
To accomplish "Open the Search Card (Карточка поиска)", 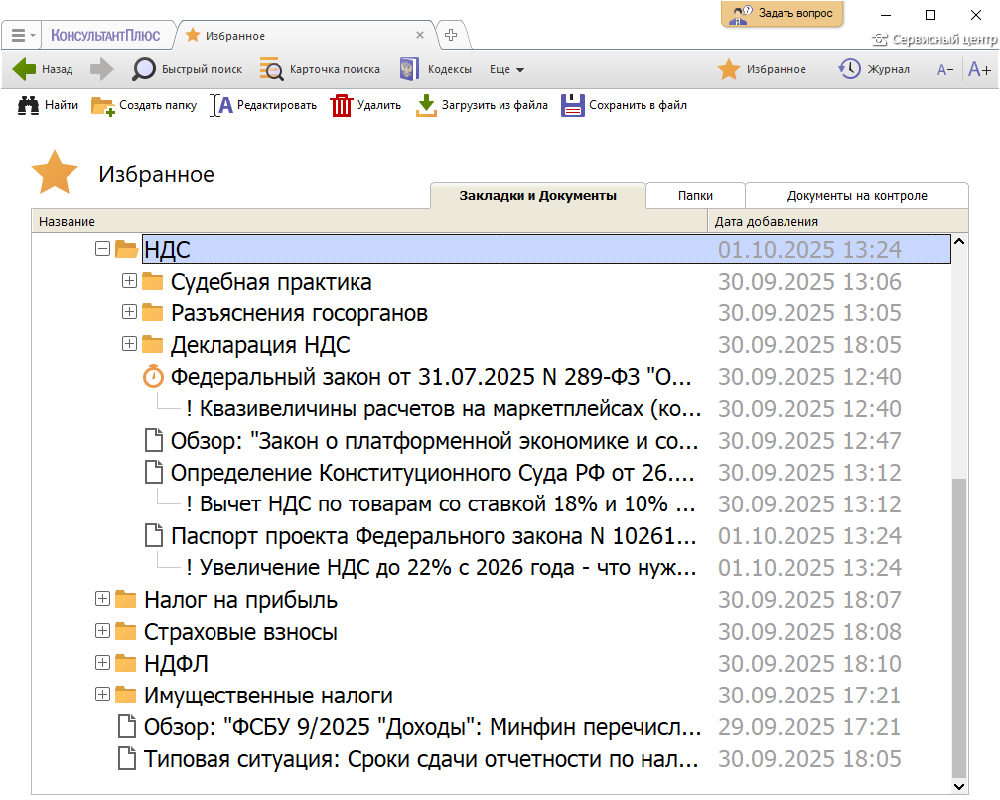I will coord(271,69).
